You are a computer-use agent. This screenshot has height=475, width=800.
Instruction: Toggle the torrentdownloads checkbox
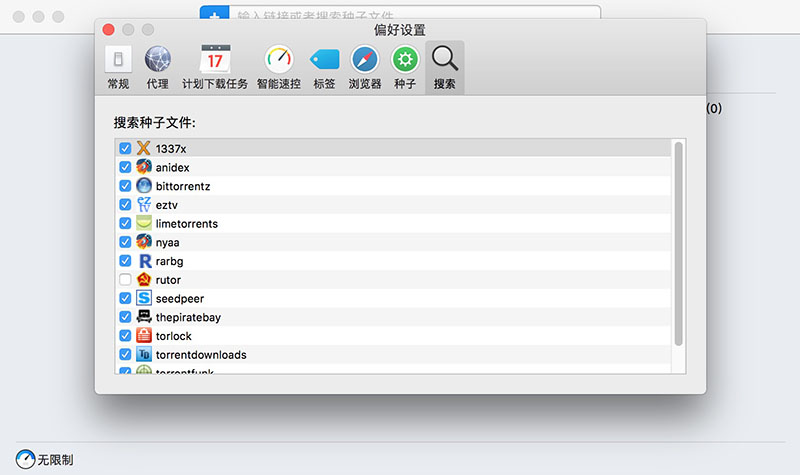125,354
